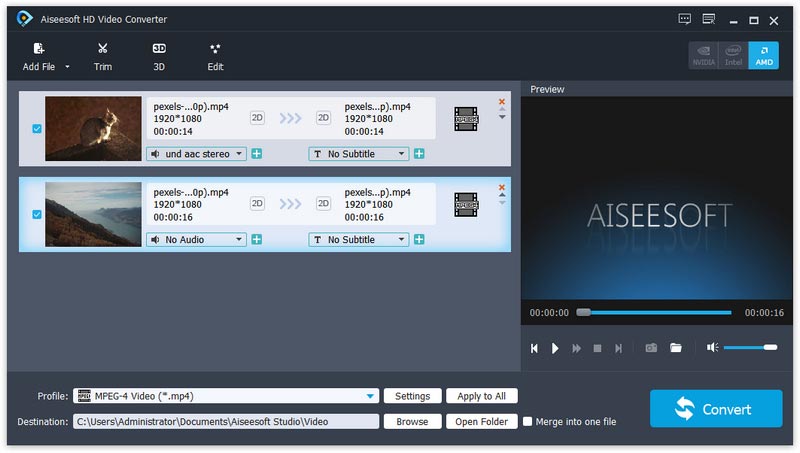Remove the 00:00:16 video with X
Viewport: 800px width, 453px height.
502,187
